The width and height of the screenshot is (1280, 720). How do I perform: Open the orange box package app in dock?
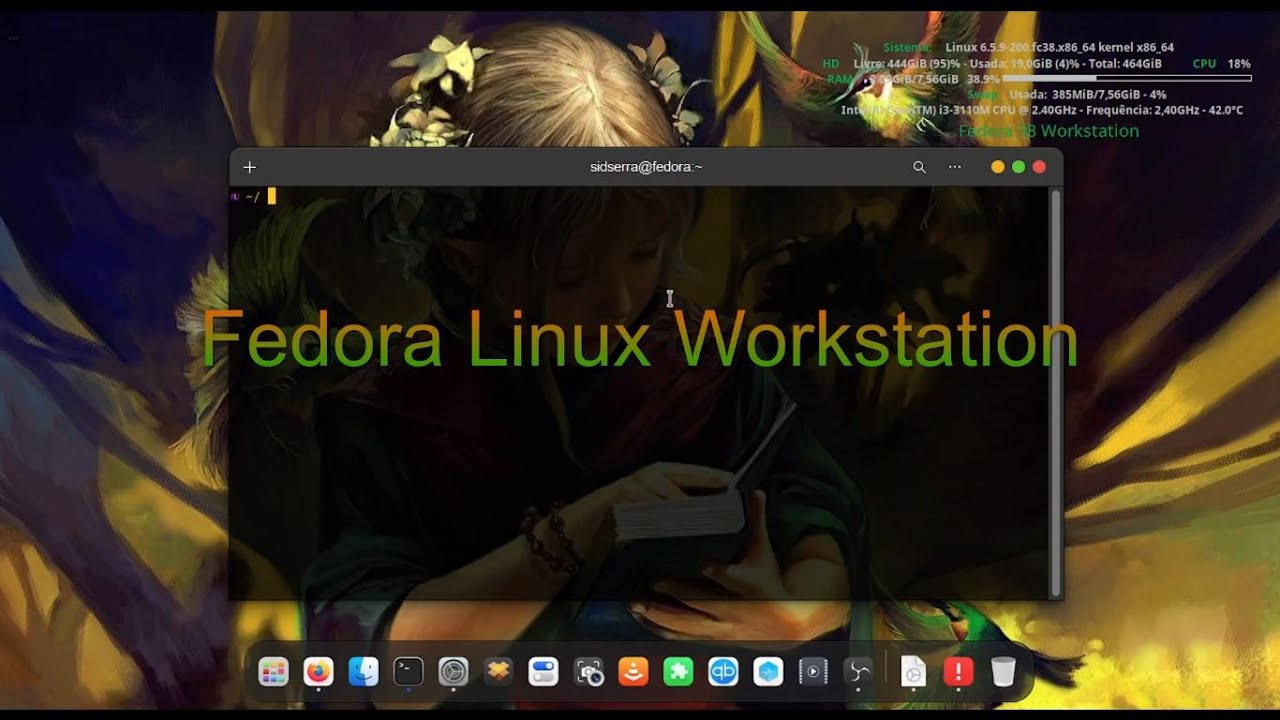pos(498,672)
